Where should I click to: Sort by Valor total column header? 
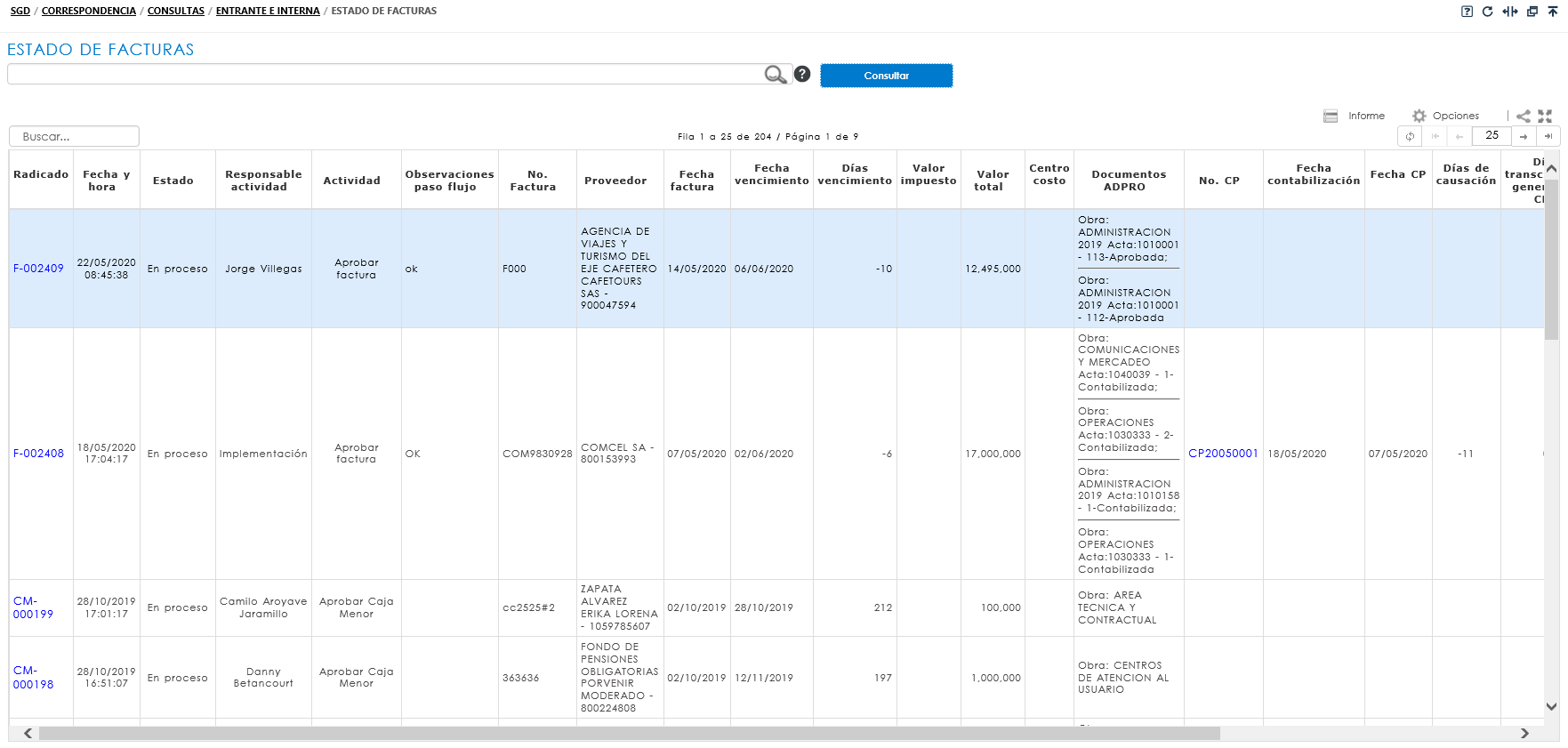[993, 181]
